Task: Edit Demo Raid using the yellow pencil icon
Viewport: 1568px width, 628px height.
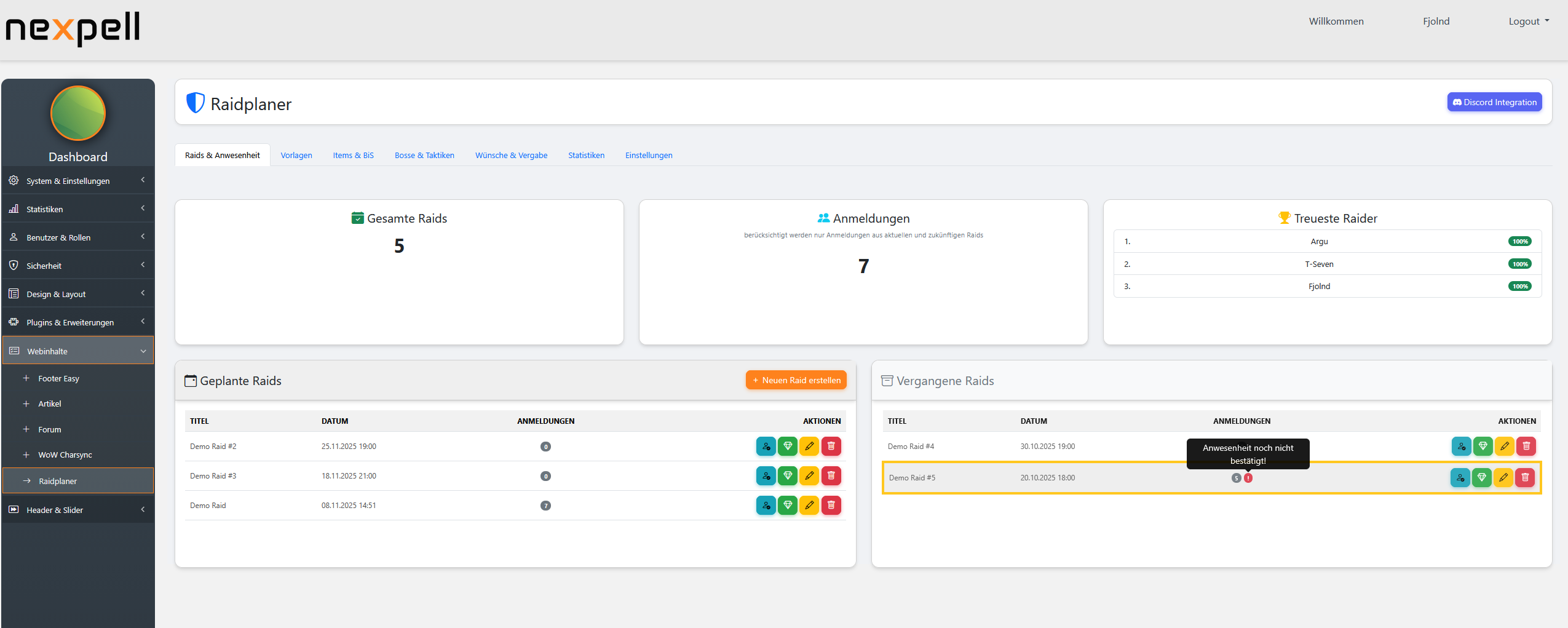Action: click(809, 505)
